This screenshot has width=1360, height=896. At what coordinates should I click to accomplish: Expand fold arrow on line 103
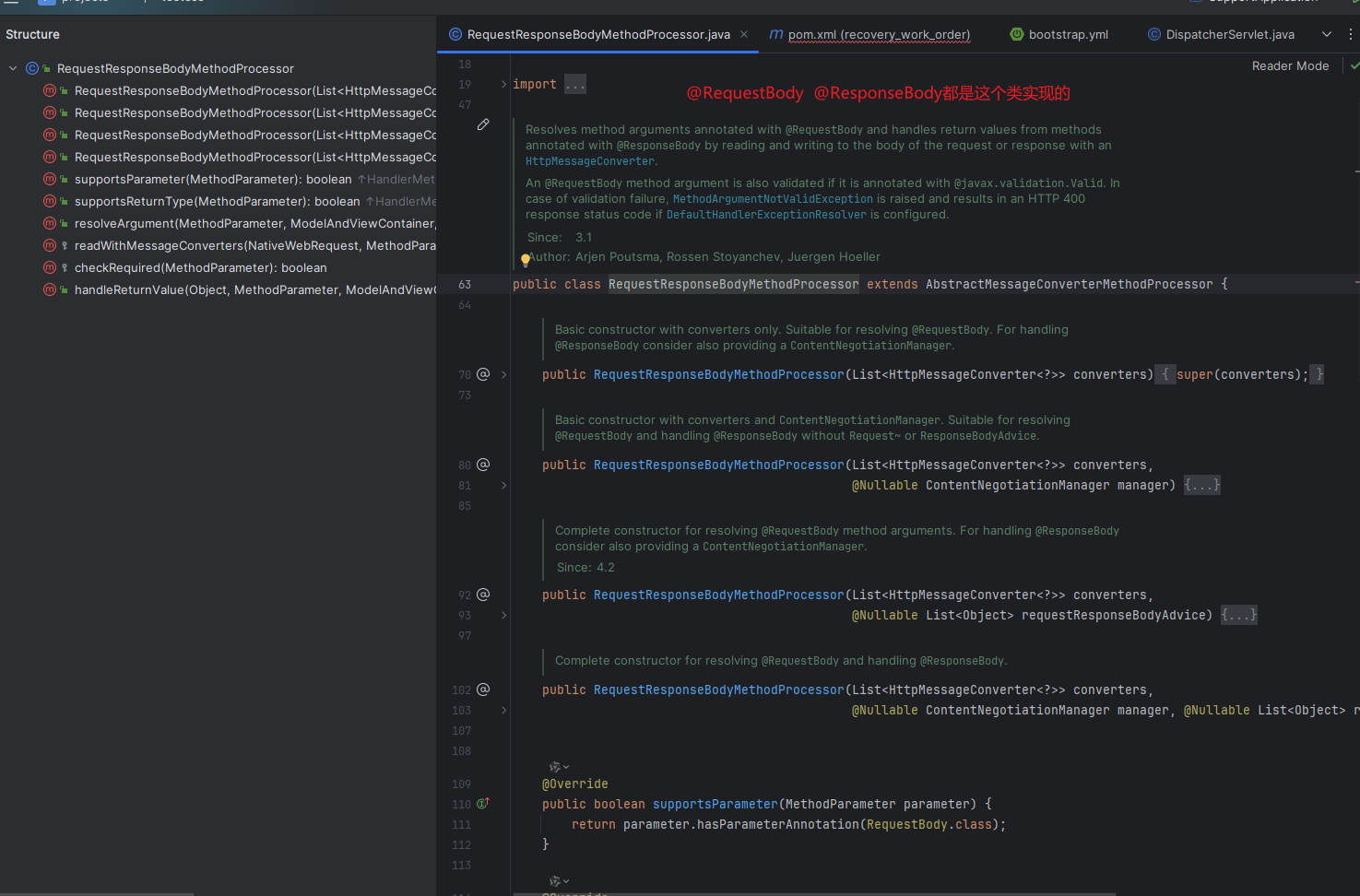[503, 710]
